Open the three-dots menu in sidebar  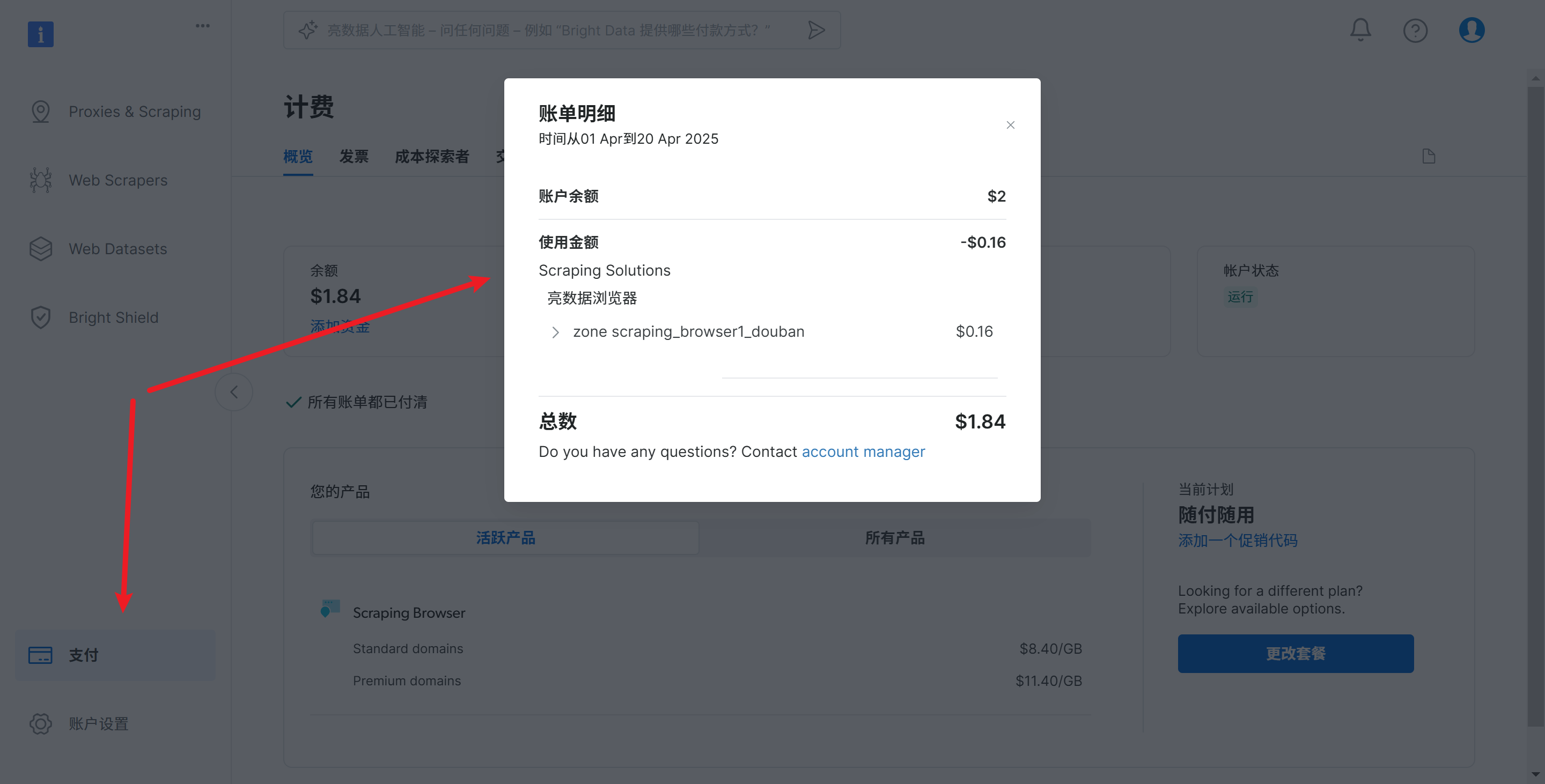pyautogui.click(x=203, y=26)
